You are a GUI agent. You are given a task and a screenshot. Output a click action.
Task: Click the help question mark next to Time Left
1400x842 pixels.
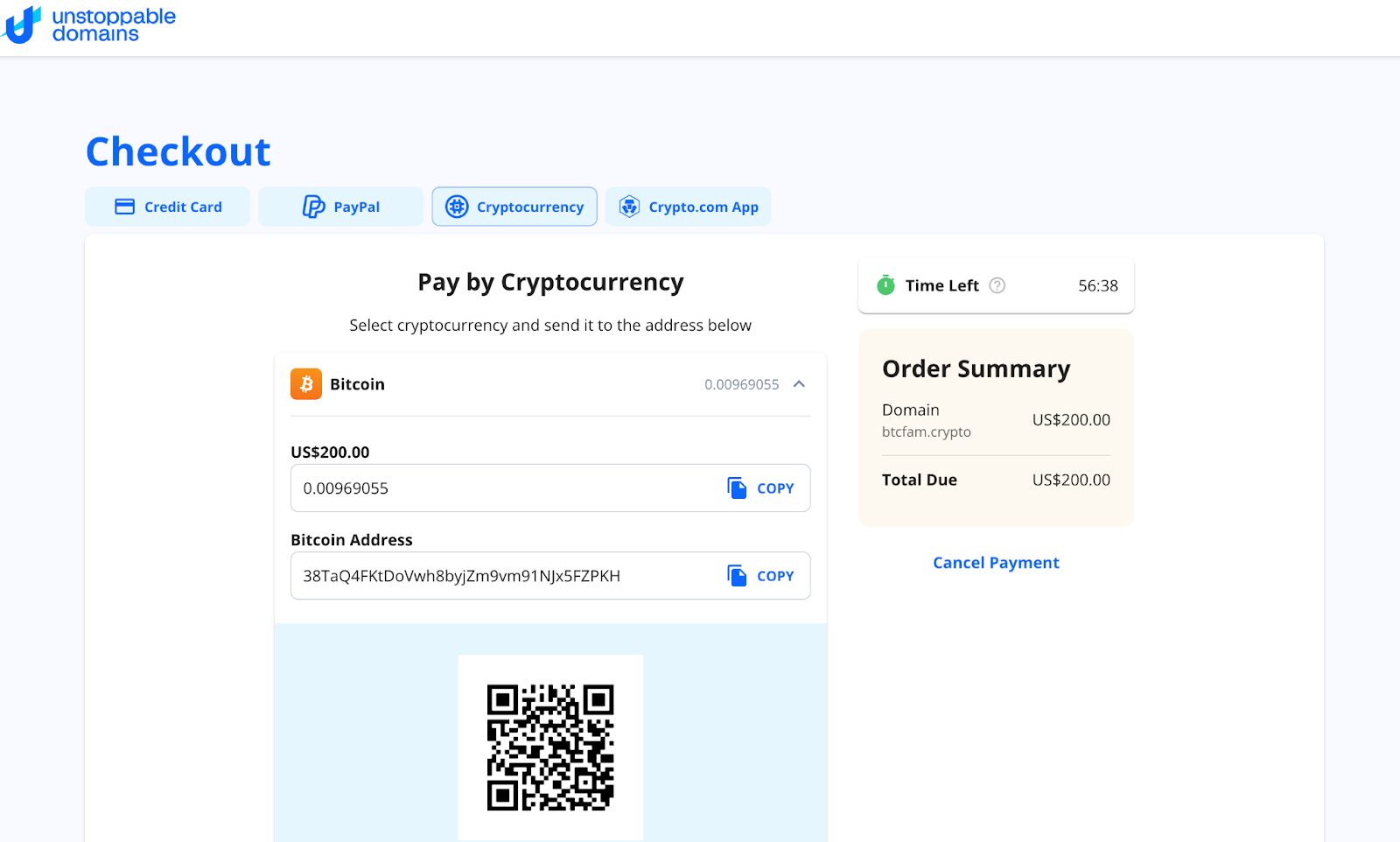click(x=997, y=285)
